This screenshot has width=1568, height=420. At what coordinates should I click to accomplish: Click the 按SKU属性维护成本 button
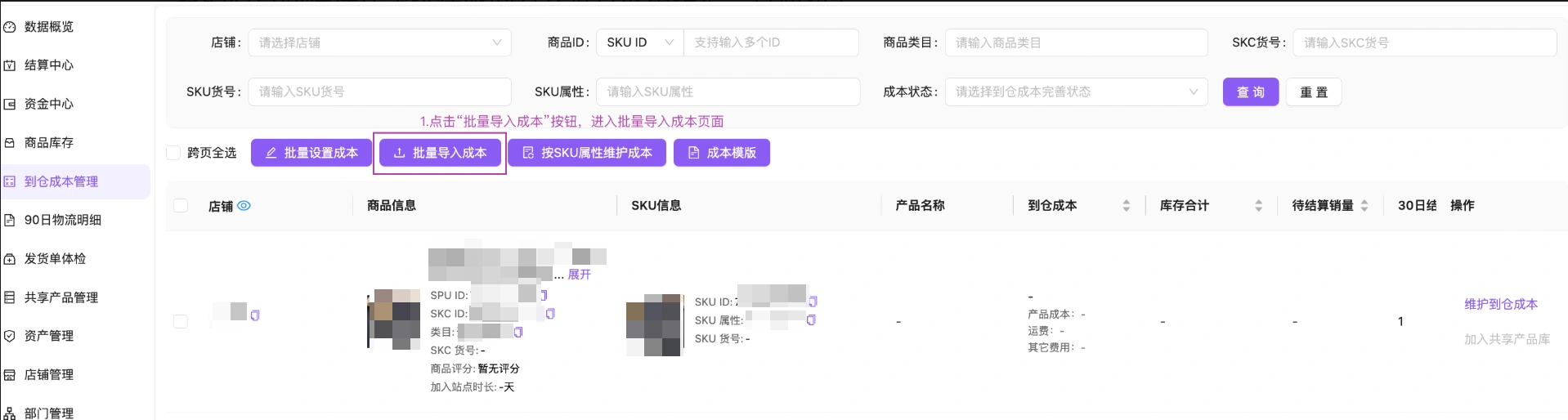(x=587, y=153)
